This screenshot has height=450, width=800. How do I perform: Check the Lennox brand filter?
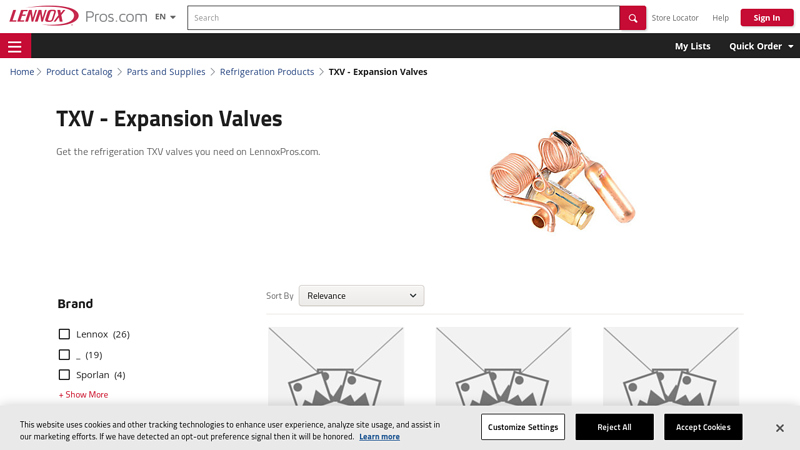click(64, 334)
